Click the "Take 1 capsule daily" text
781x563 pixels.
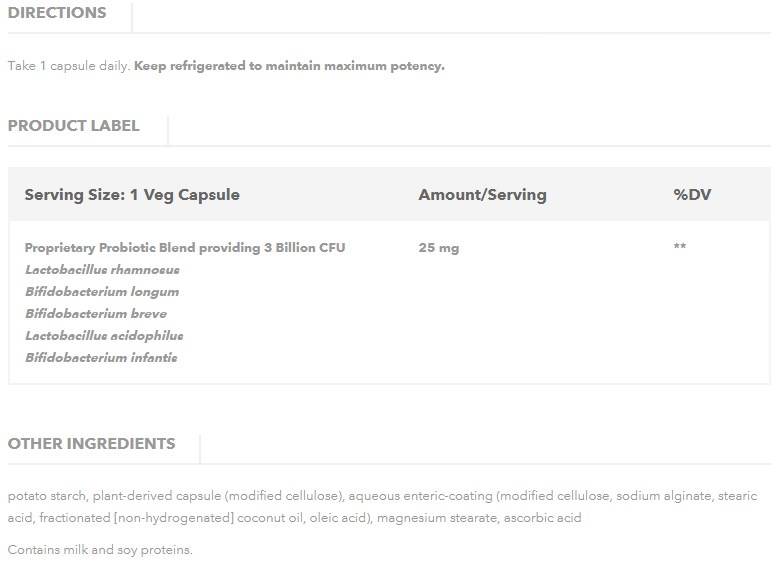pyautogui.click(x=68, y=66)
